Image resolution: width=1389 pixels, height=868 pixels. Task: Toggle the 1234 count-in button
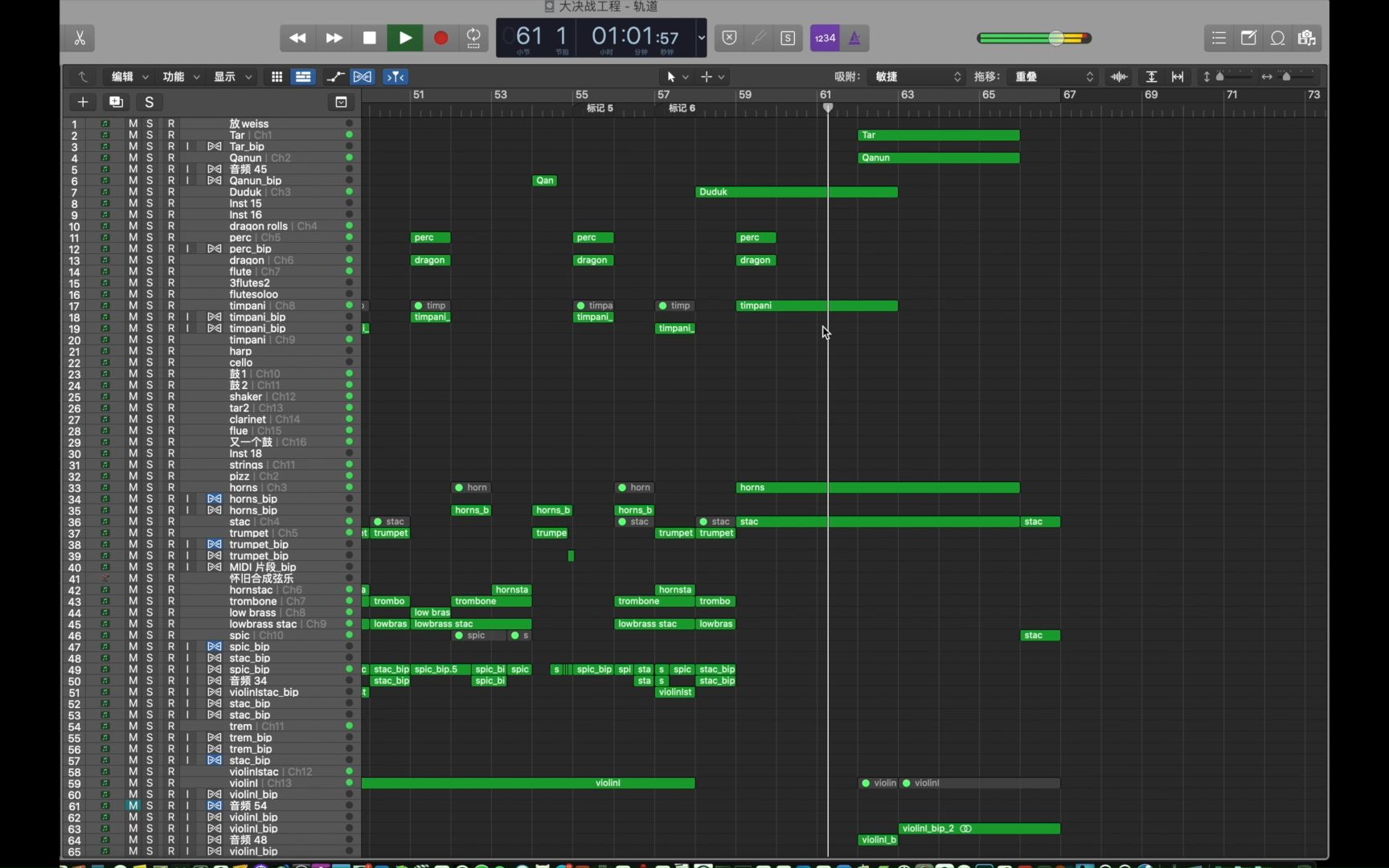pyautogui.click(x=825, y=38)
